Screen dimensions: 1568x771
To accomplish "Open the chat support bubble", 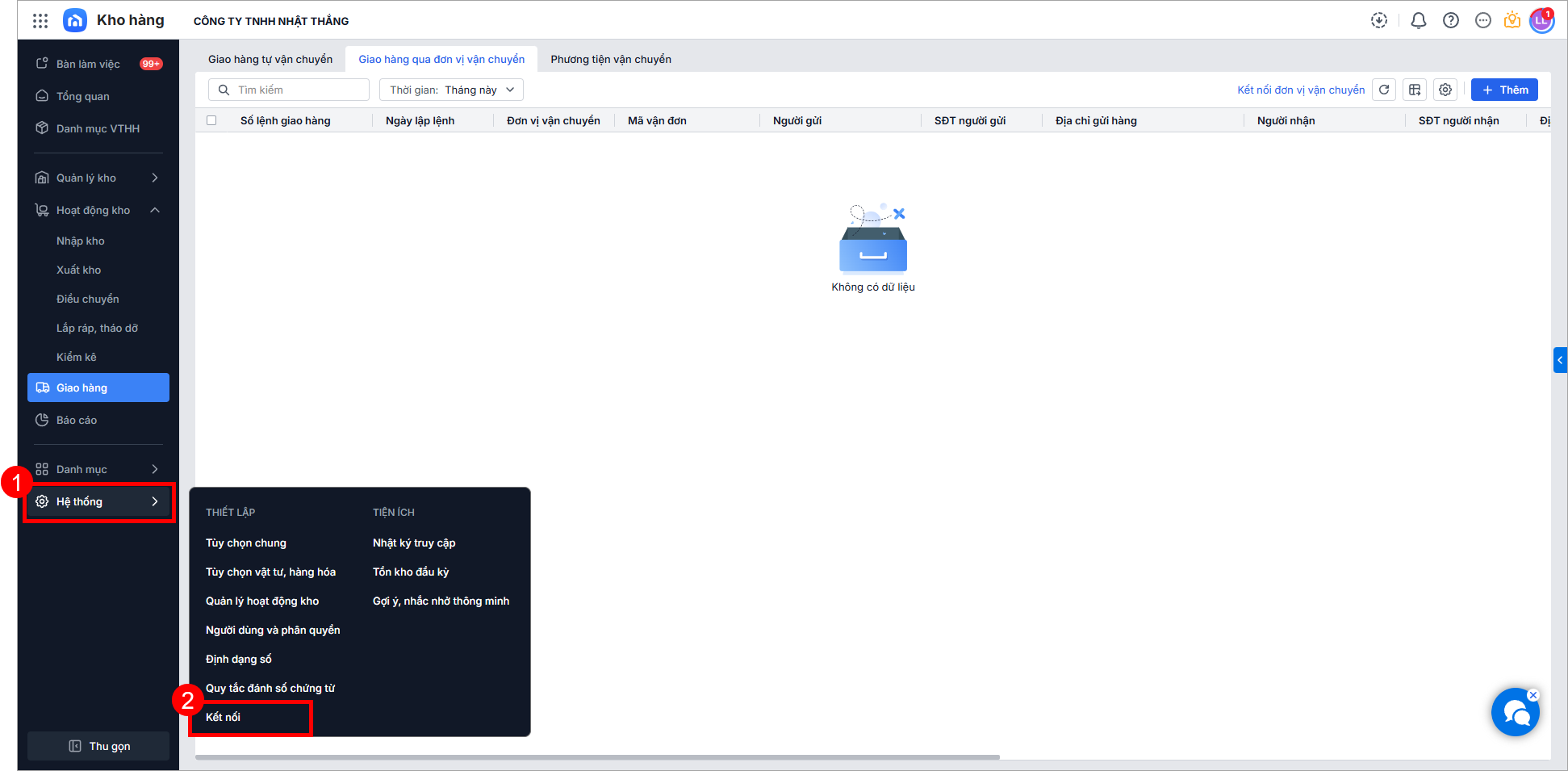I will pos(1515,713).
